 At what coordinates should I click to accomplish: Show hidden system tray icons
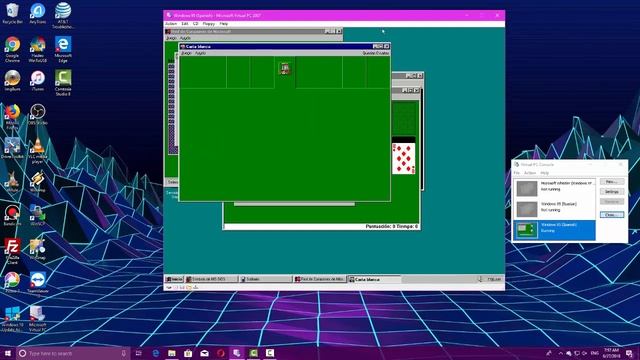[560, 353]
